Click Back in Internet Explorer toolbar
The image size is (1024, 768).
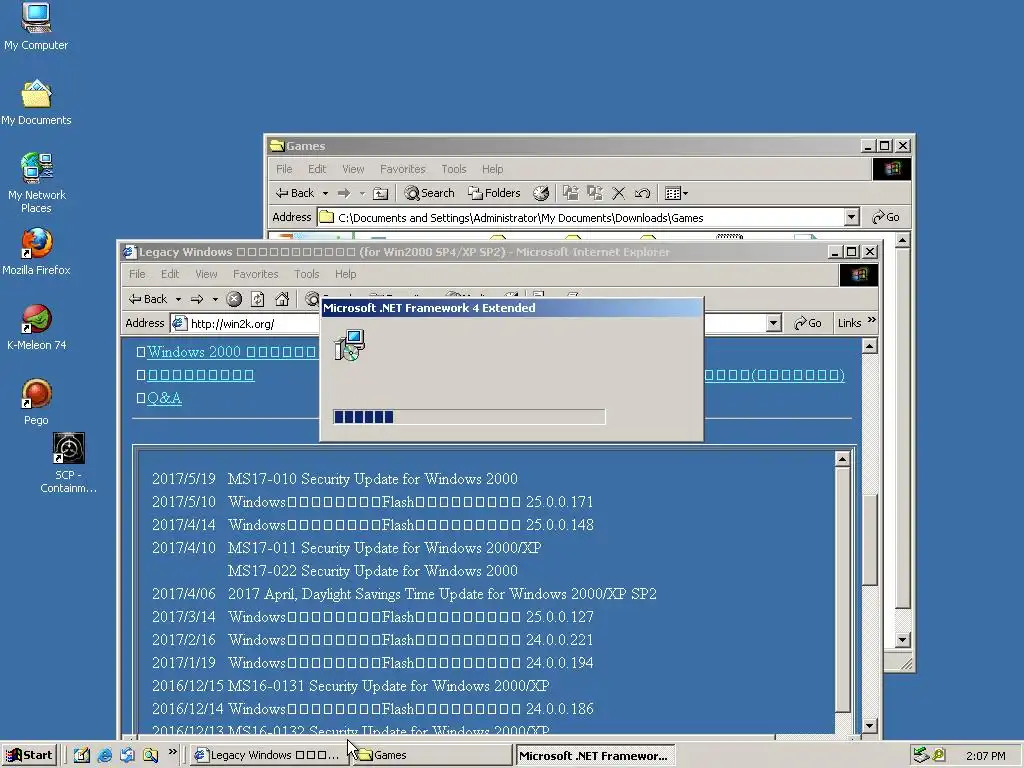148,299
